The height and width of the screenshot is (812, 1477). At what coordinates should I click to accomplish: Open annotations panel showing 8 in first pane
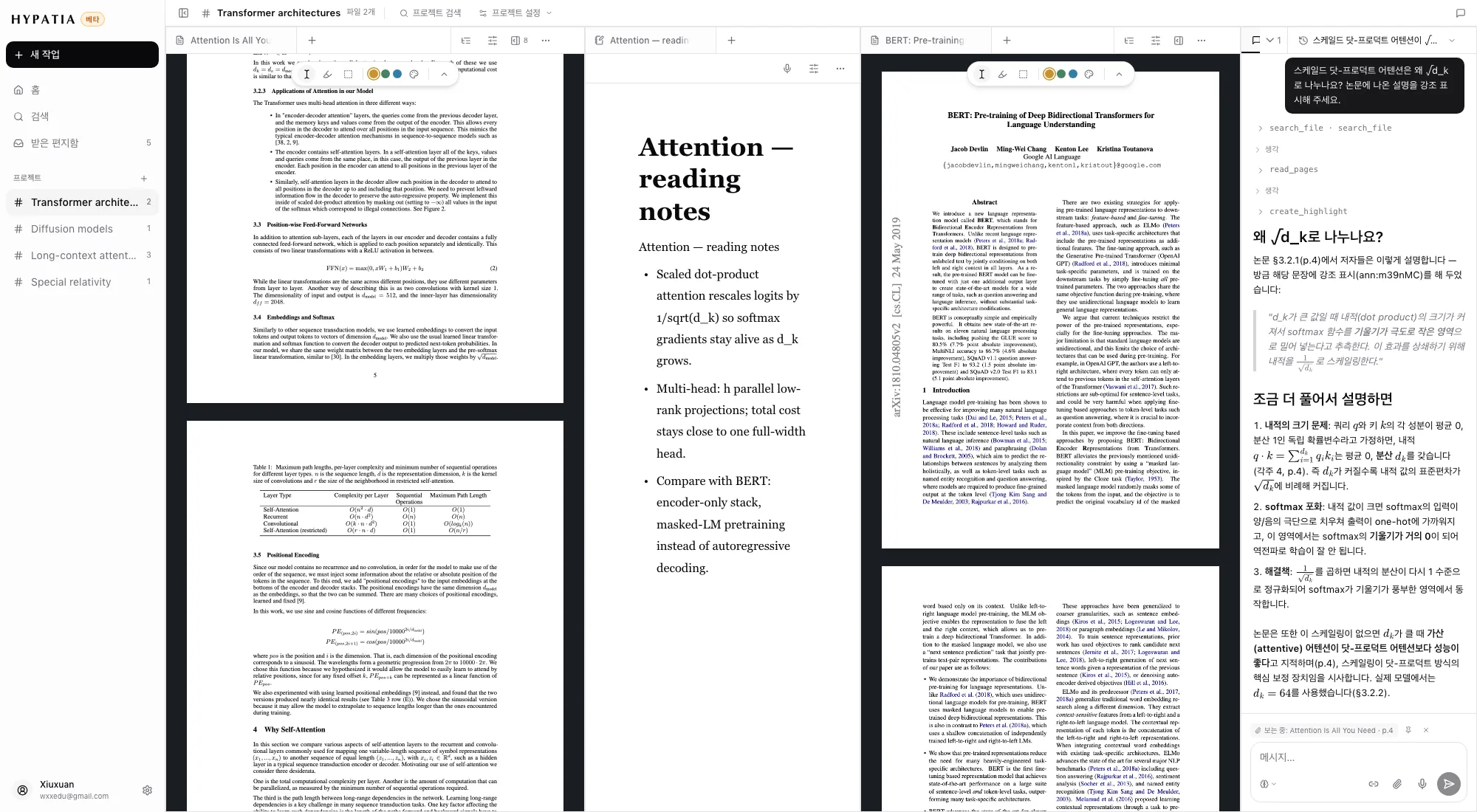520,41
